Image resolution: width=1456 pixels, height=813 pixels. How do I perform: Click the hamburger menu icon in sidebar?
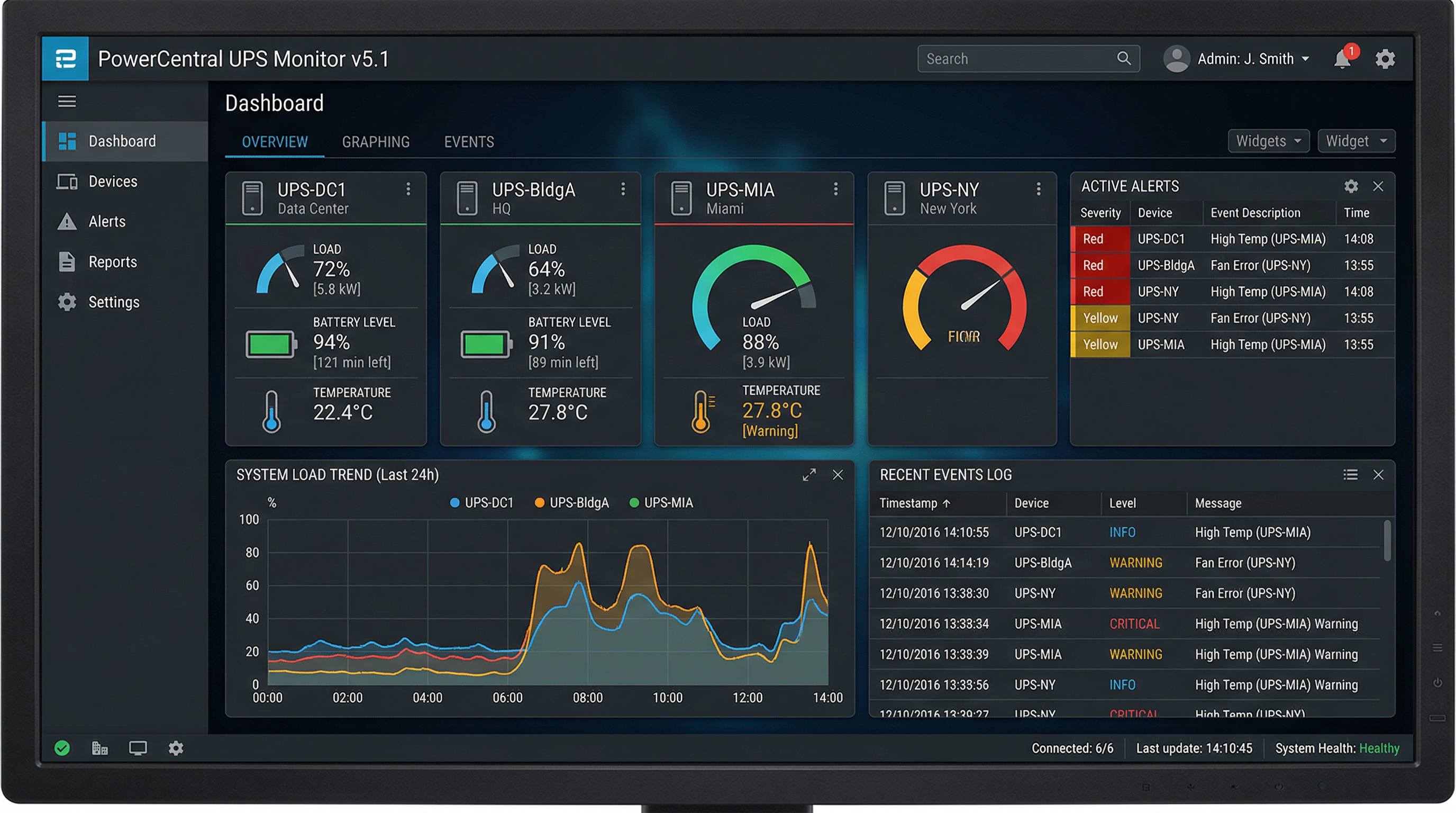67,101
